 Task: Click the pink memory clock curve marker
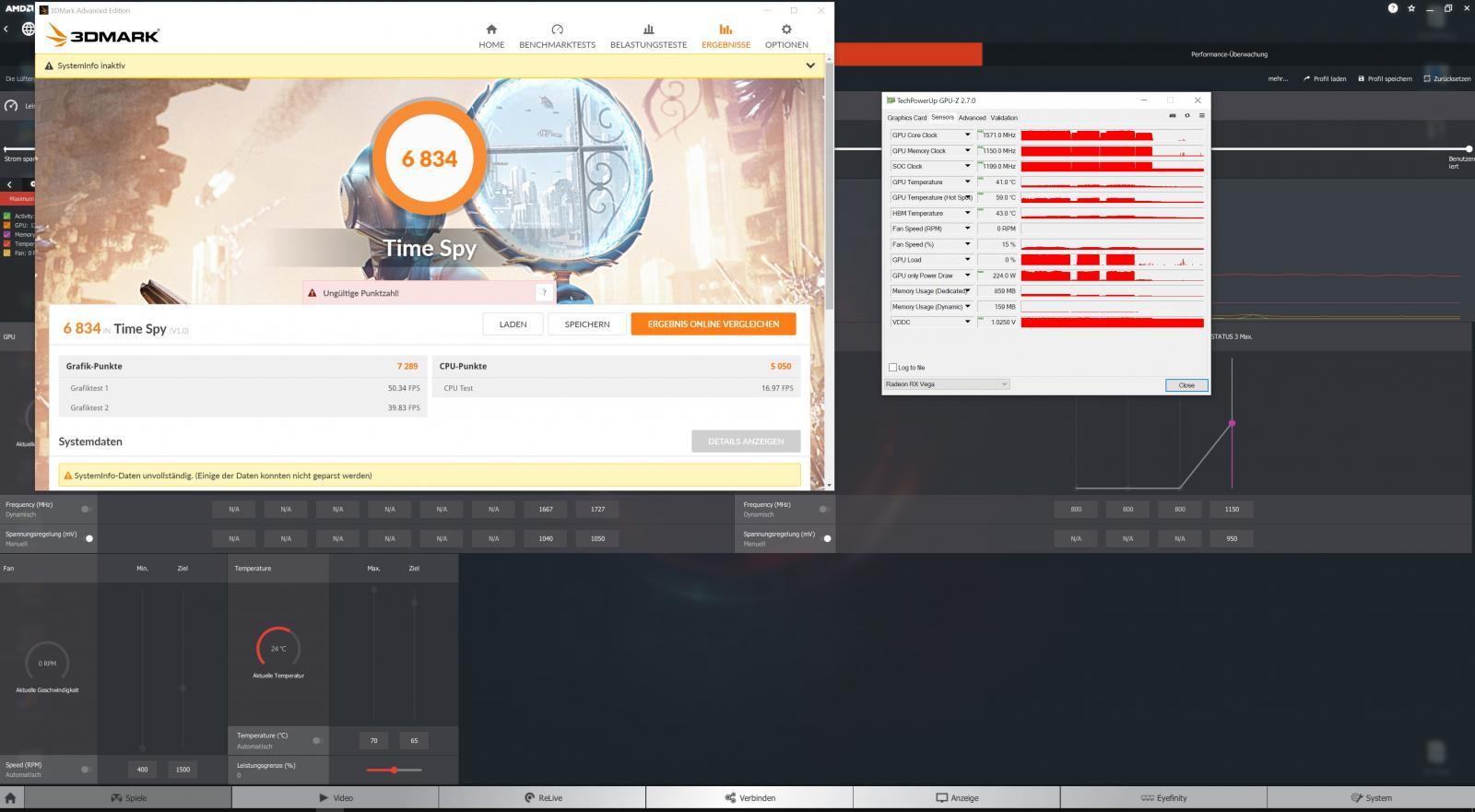click(x=1232, y=424)
